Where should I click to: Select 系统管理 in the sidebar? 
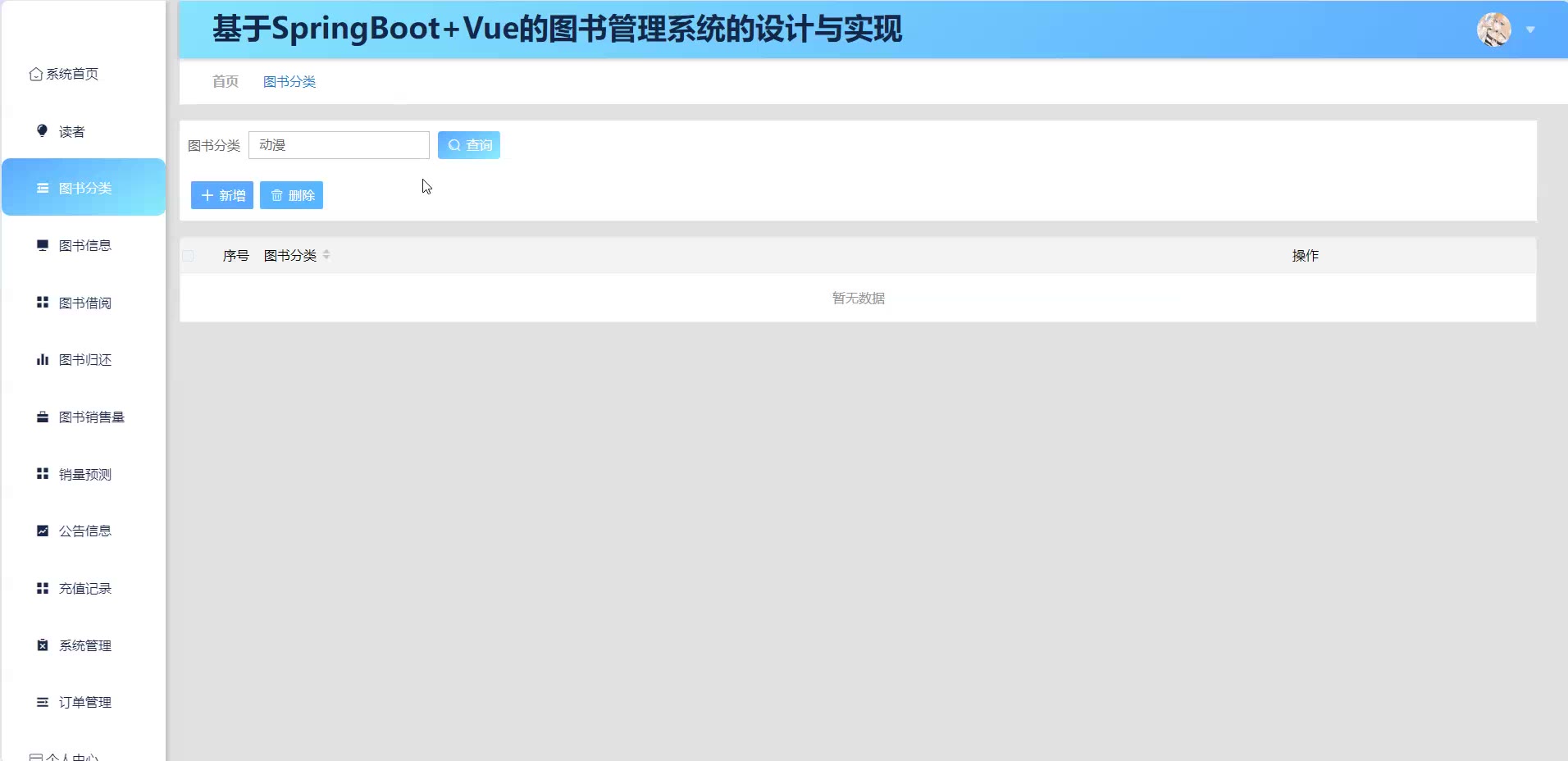(84, 645)
